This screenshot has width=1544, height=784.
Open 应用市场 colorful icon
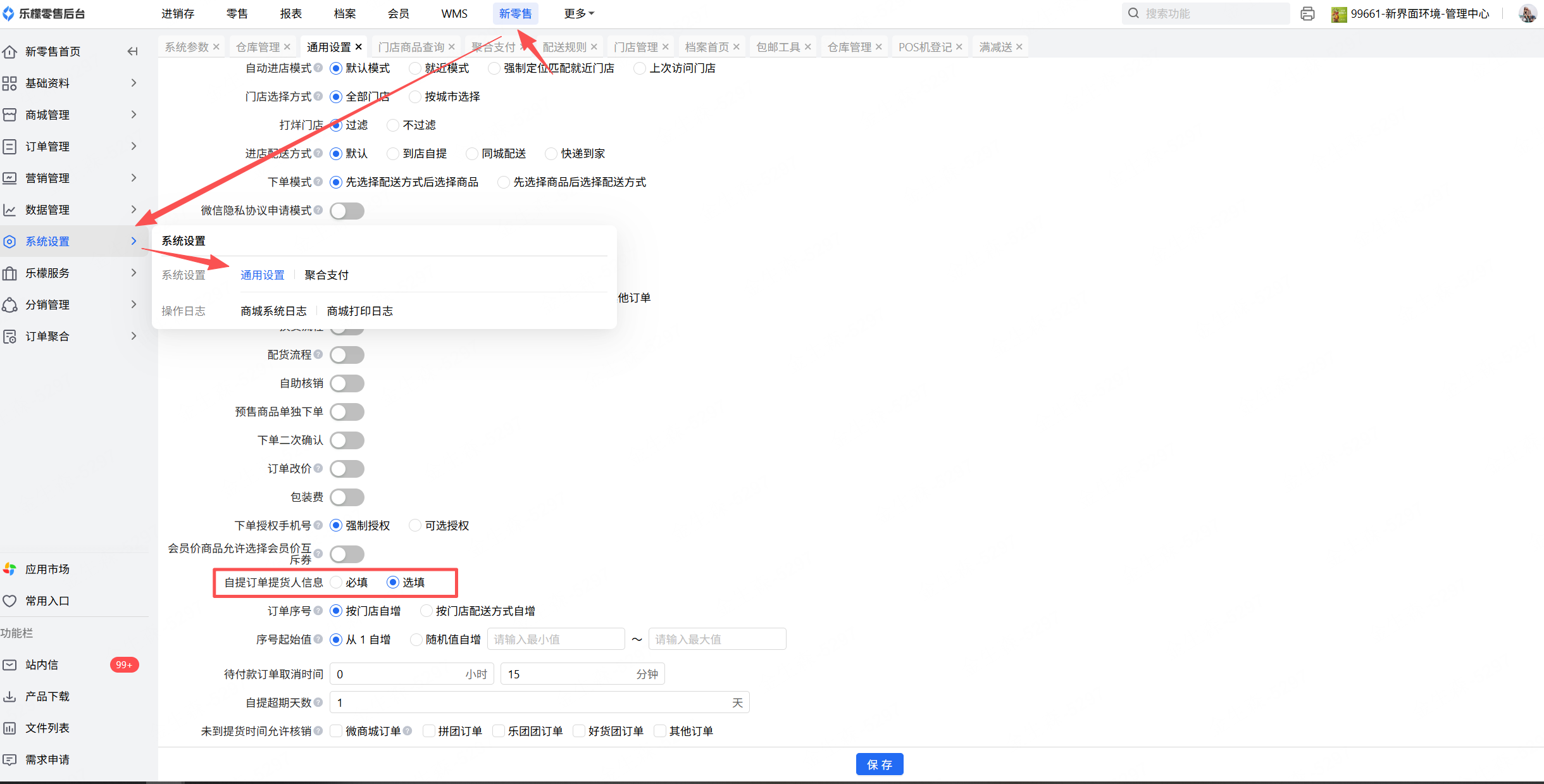[9, 569]
